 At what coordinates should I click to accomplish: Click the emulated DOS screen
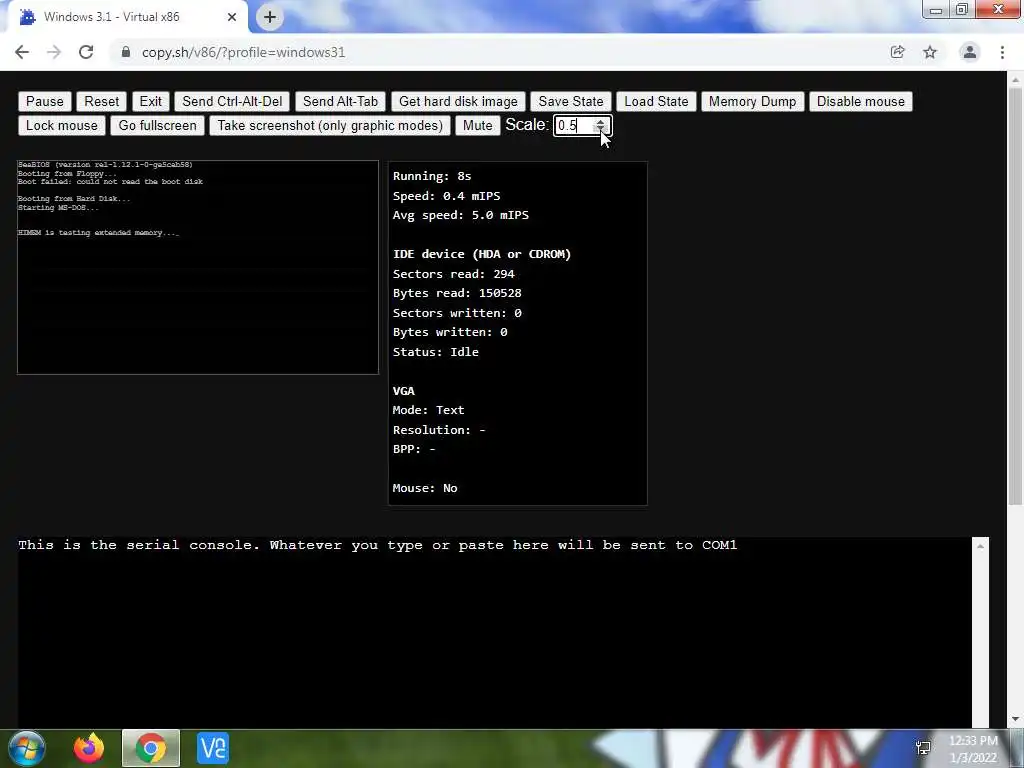click(x=198, y=267)
